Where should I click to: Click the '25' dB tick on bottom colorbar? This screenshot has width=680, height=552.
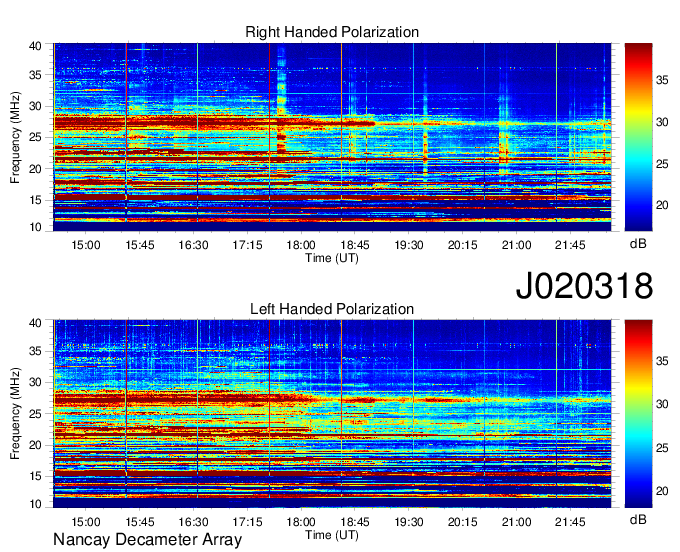tap(662, 448)
